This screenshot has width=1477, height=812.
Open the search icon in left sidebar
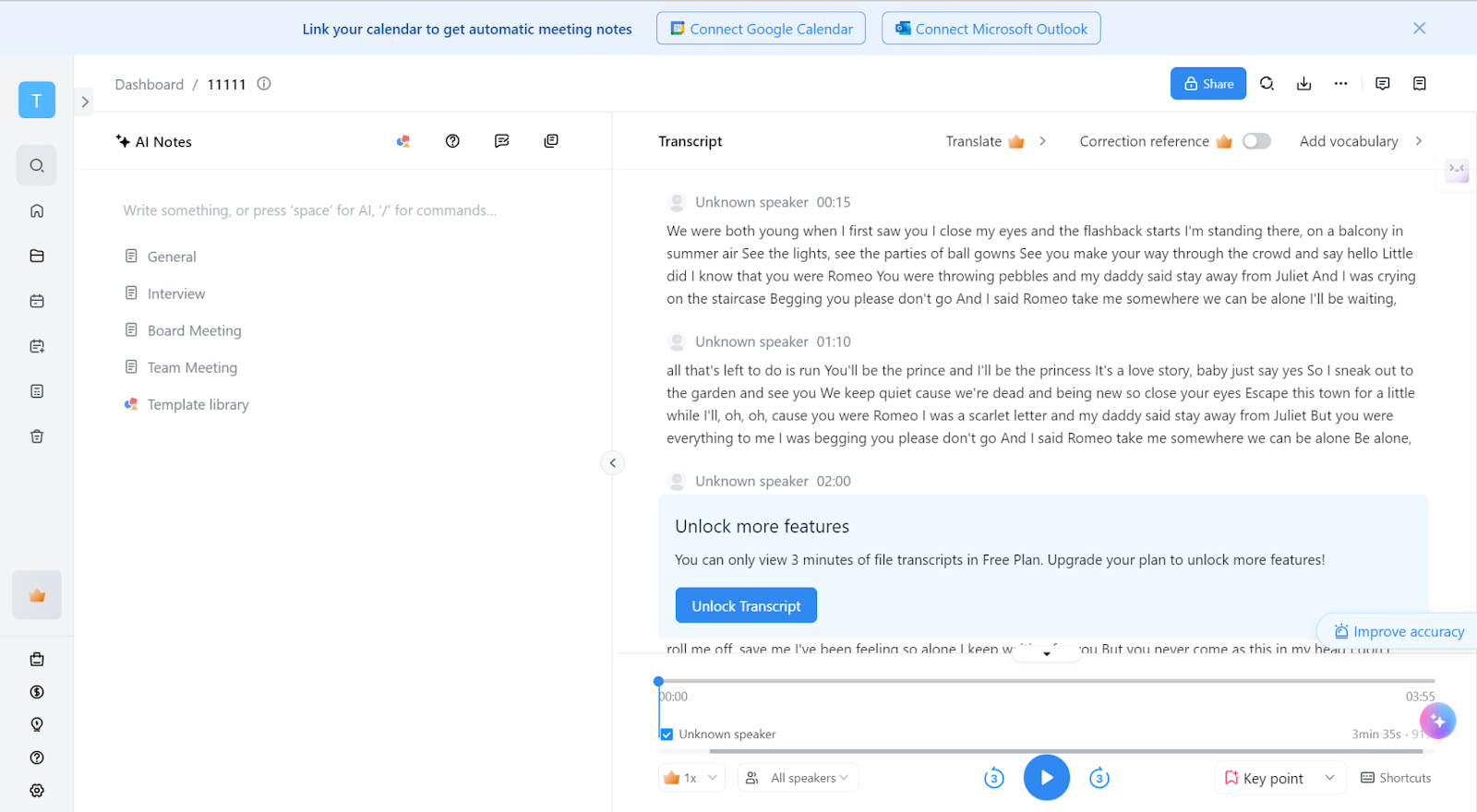click(37, 166)
